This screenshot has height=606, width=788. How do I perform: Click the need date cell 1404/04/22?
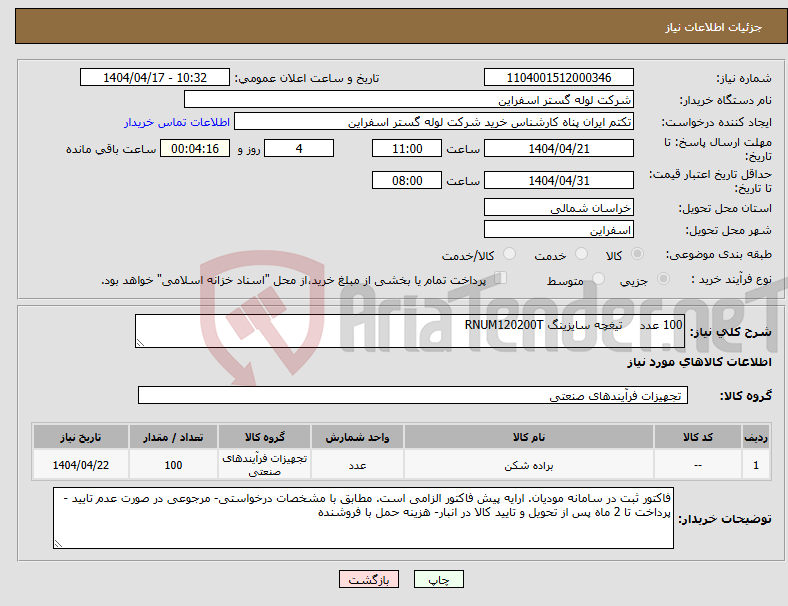(x=80, y=465)
